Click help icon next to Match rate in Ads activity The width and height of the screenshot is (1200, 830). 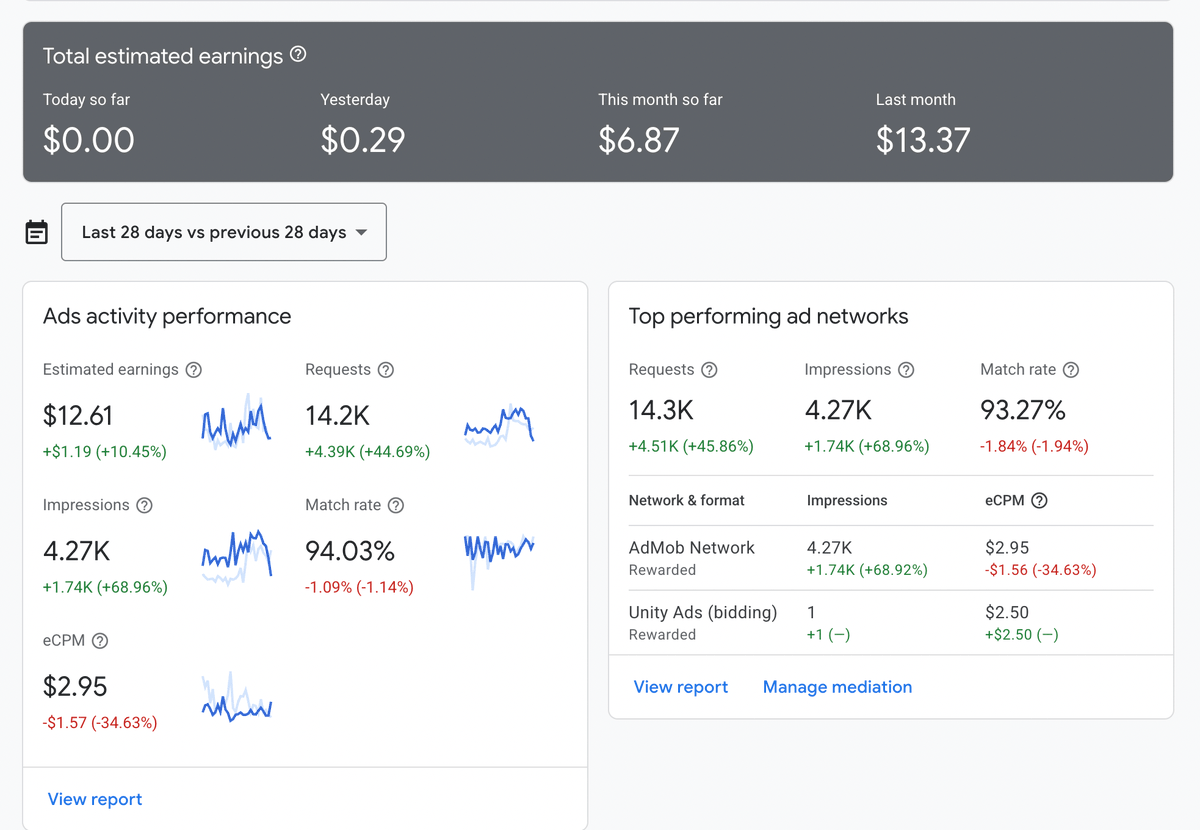click(x=396, y=505)
